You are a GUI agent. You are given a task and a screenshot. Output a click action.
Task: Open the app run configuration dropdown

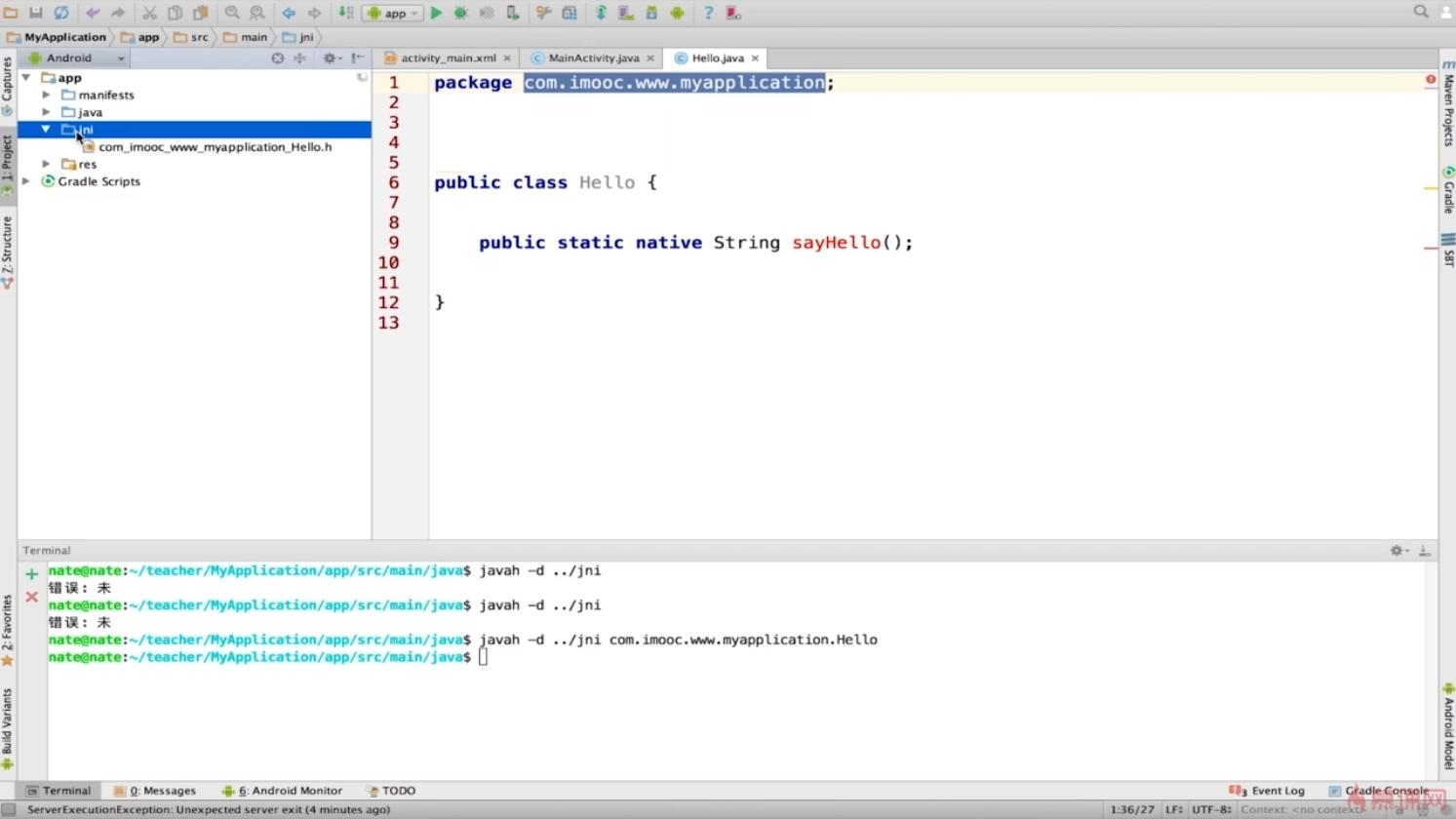coord(393,13)
